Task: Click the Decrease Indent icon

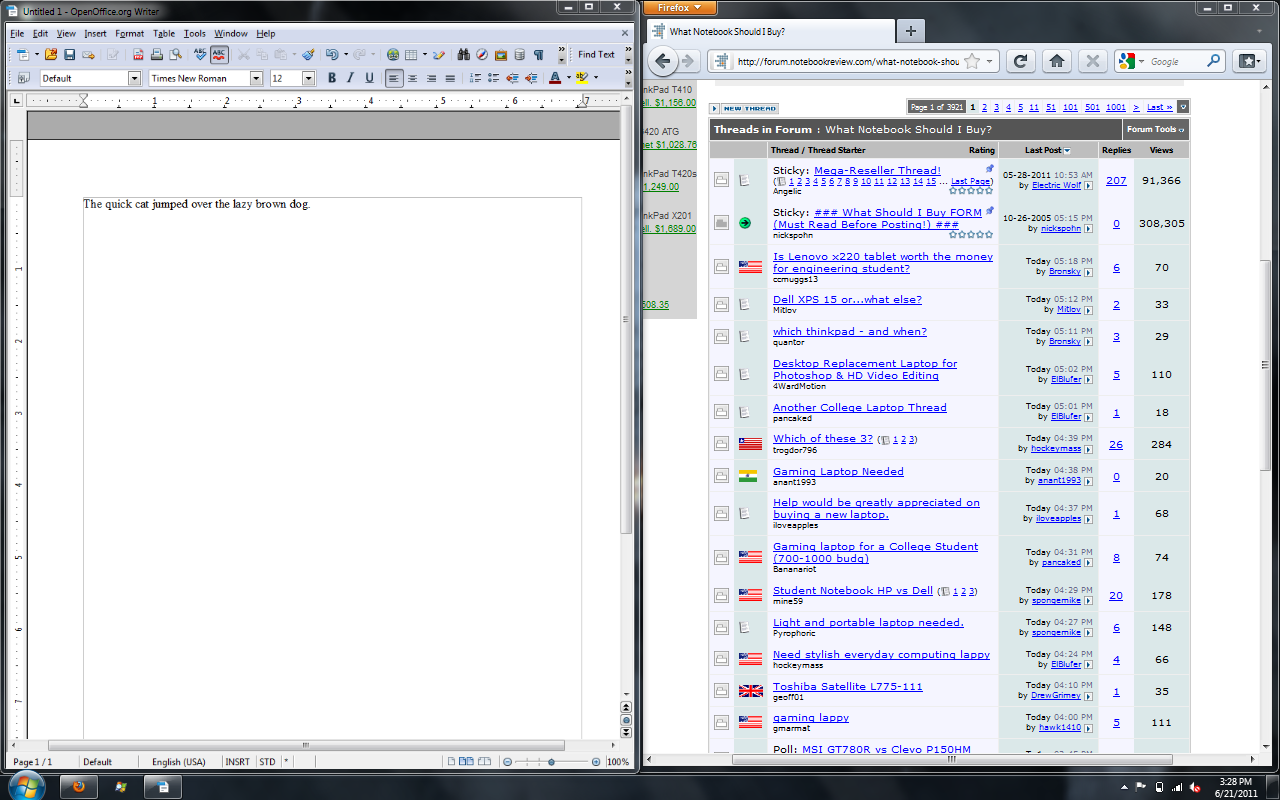Action: tap(512, 78)
